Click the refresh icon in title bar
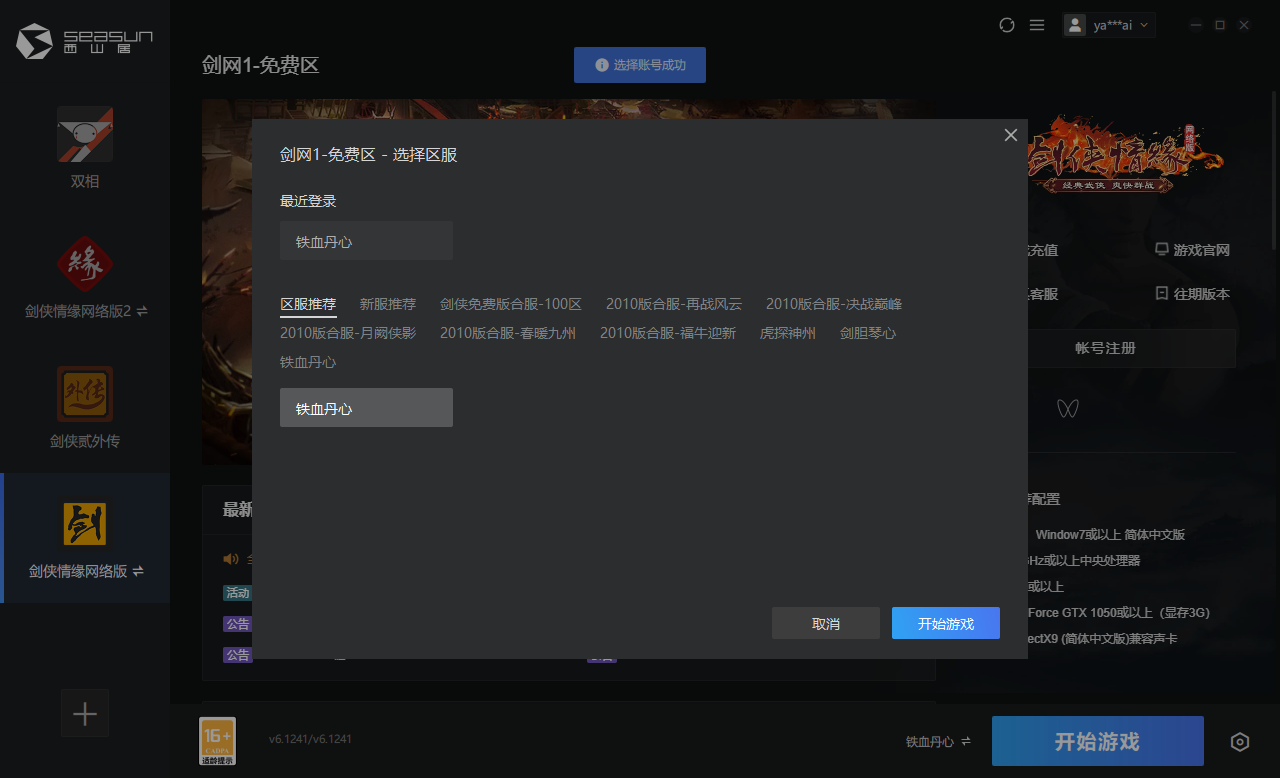This screenshot has width=1280, height=778. (1007, 25)
